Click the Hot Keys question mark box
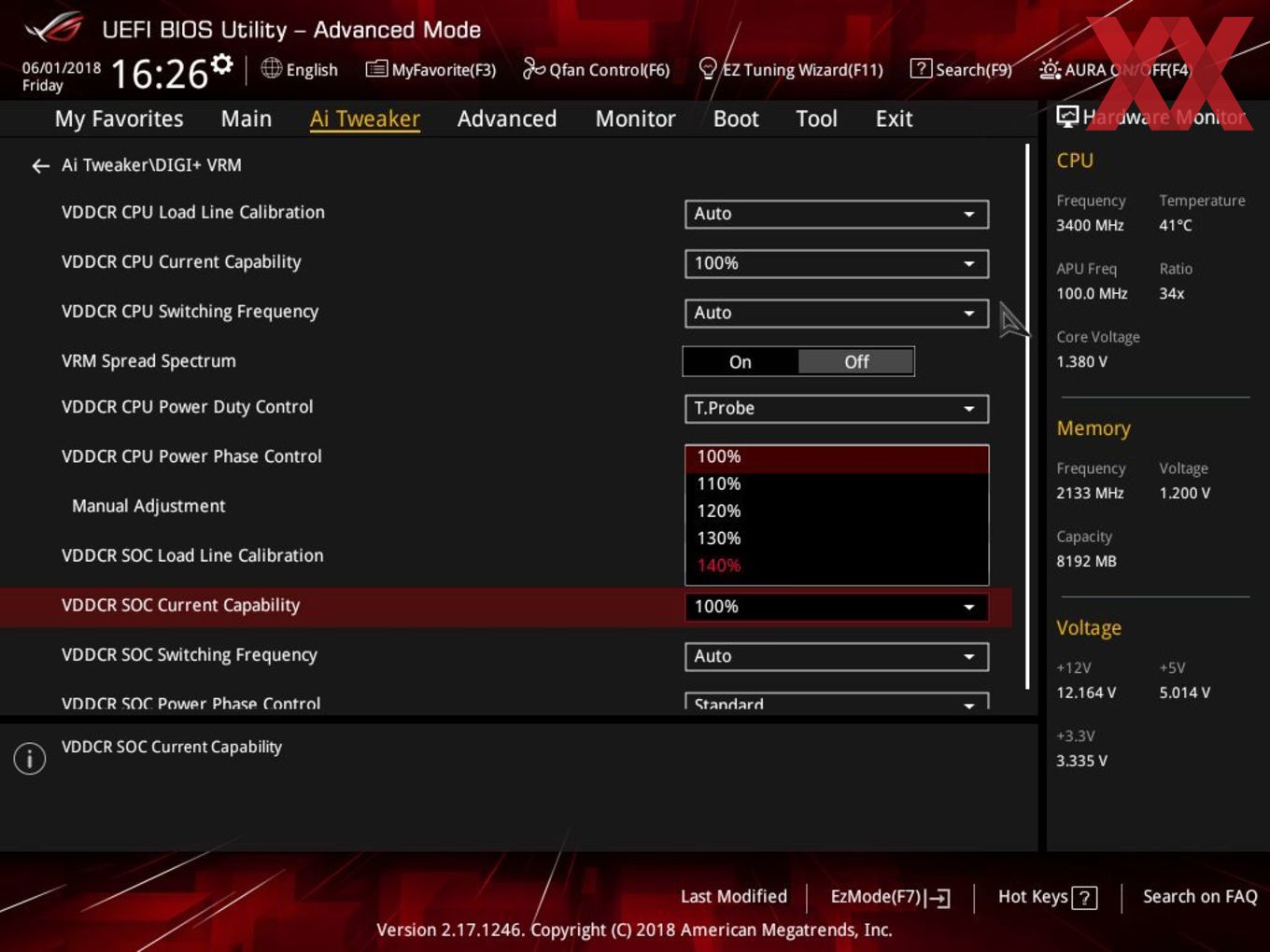This screenshot has width=1270, height=952. pos(1084,898)
